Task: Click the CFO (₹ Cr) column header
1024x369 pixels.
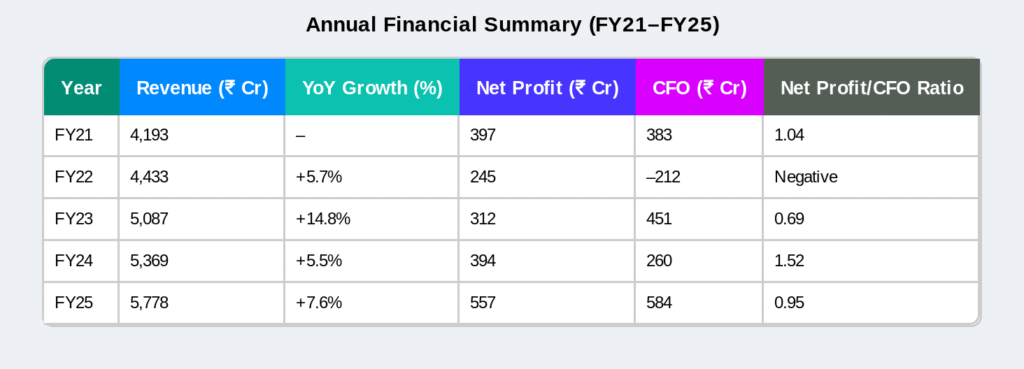Action: pos(699,88)
